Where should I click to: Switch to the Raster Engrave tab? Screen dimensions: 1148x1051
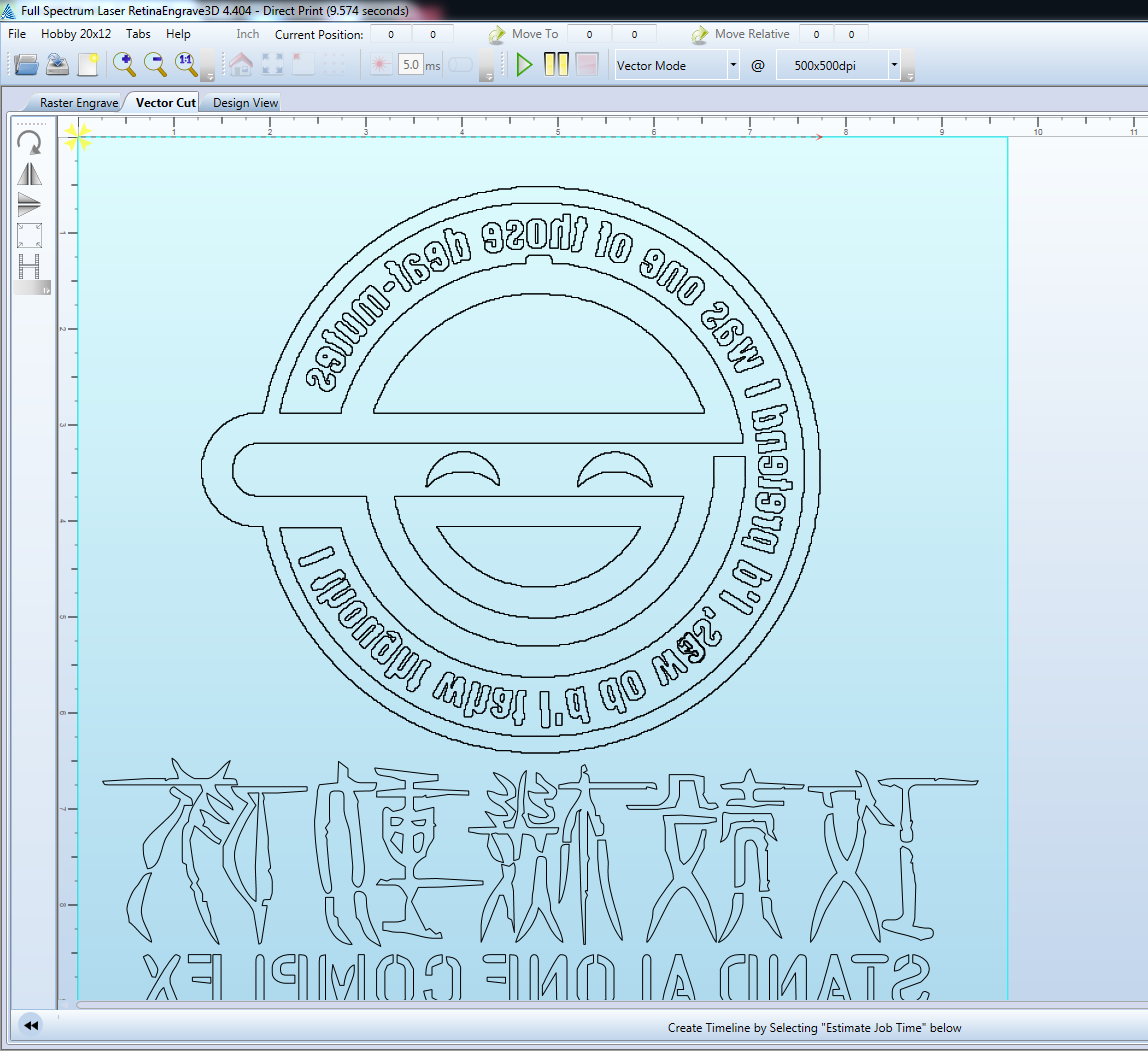coord(78,103)
